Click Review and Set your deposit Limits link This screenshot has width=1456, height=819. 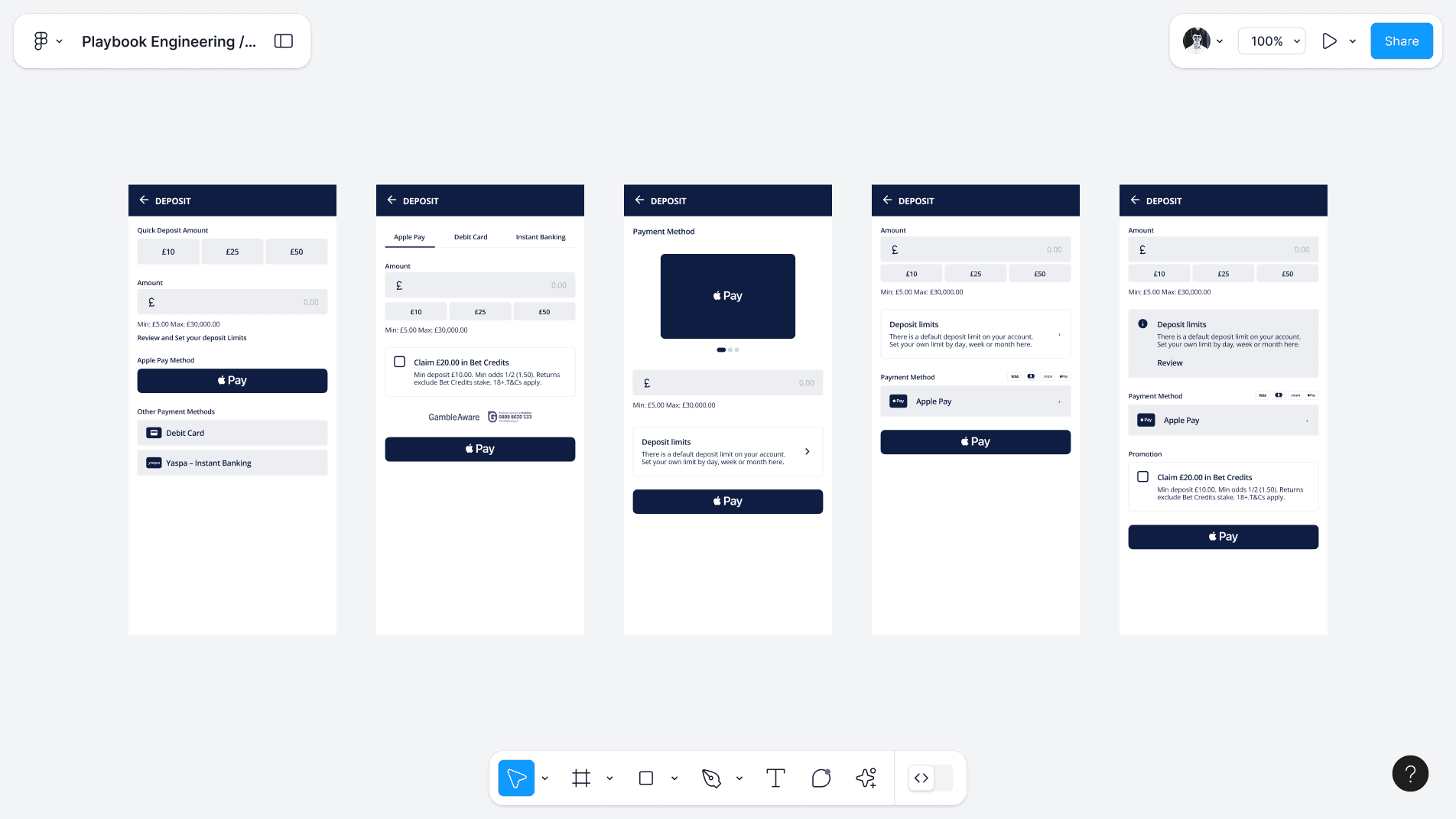(x=192, y=338)
